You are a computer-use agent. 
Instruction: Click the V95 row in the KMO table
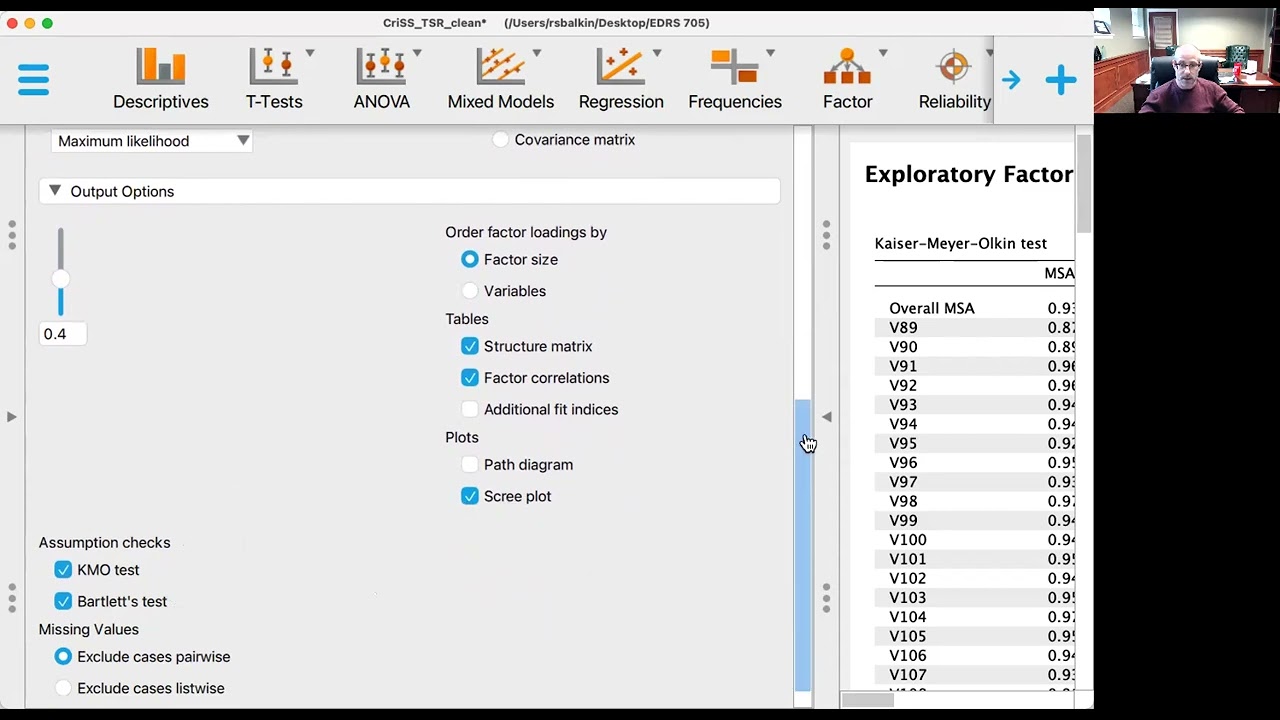(975, 443)
